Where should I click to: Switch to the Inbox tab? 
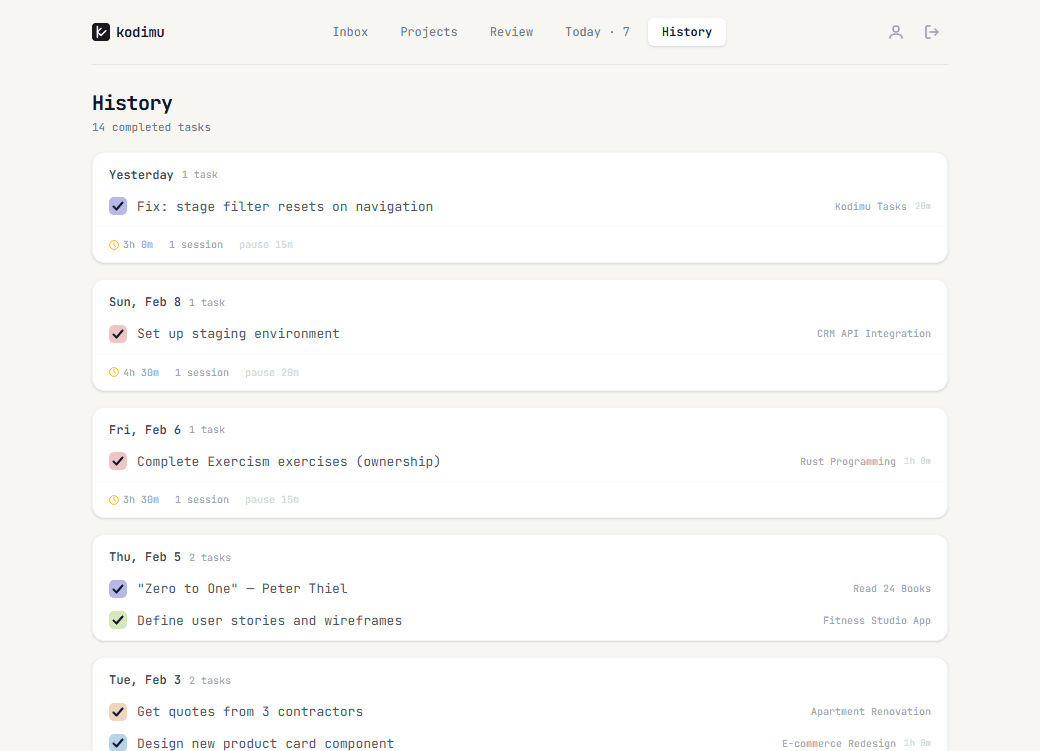tap(350, 31)
